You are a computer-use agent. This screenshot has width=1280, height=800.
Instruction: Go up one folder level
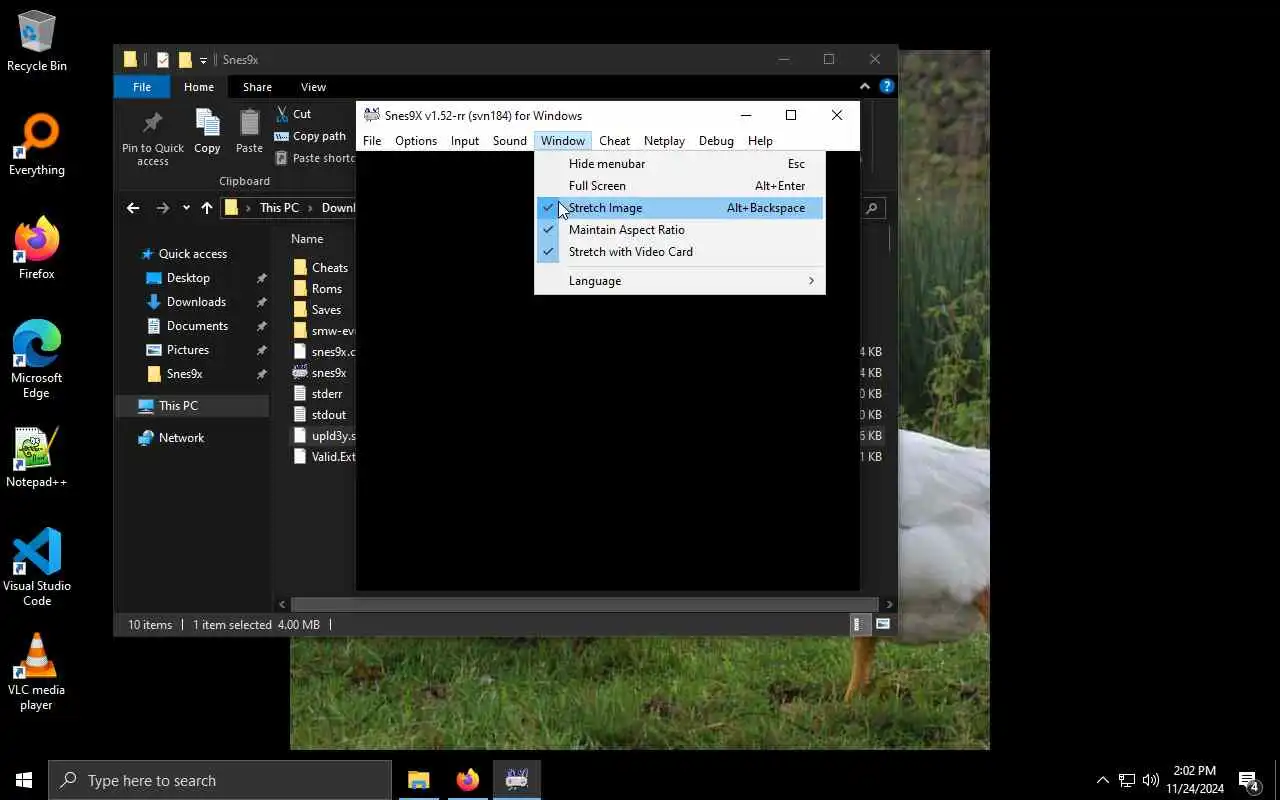(x=207, y=208)
